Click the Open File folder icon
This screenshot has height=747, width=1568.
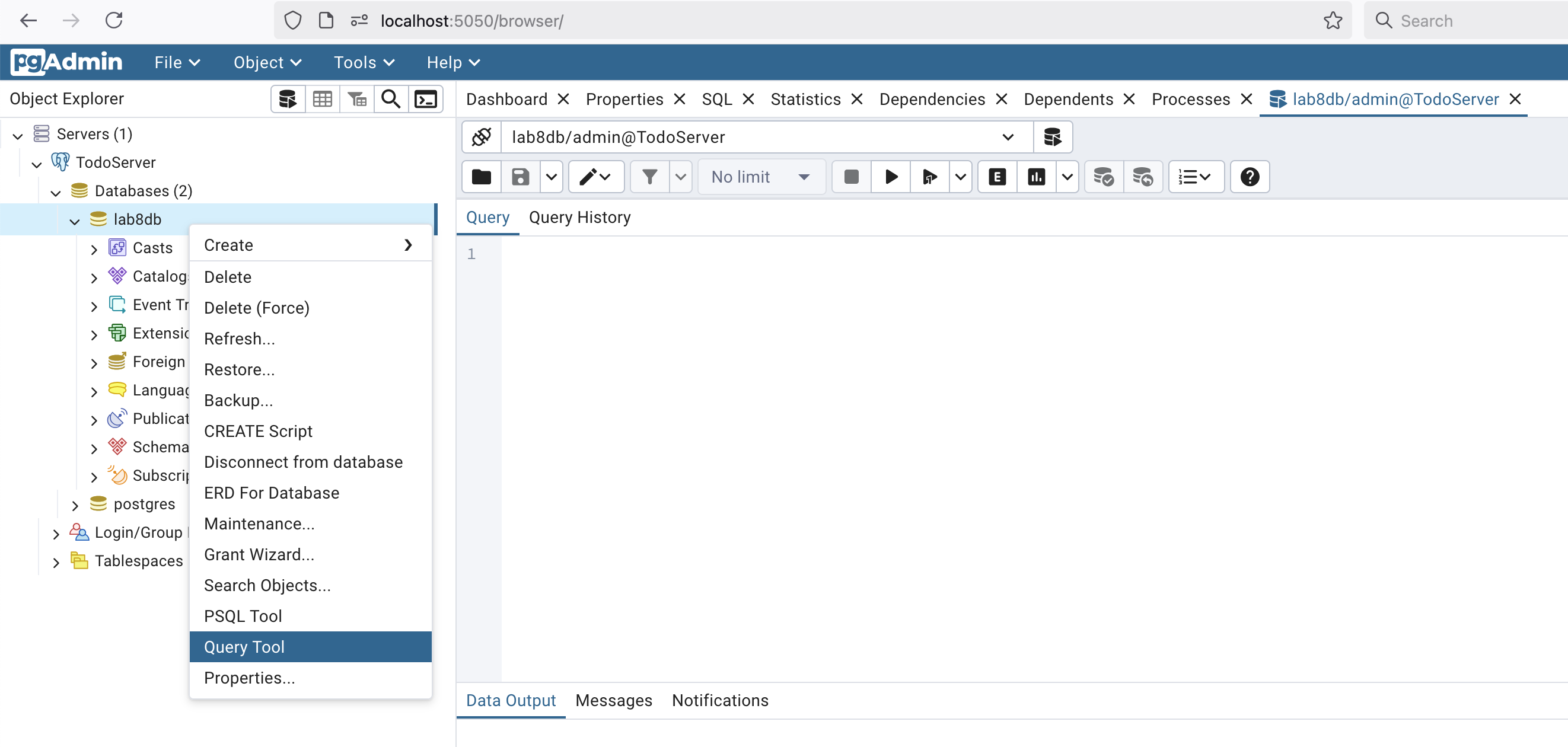pyautogui.click(x=482, y=177)
